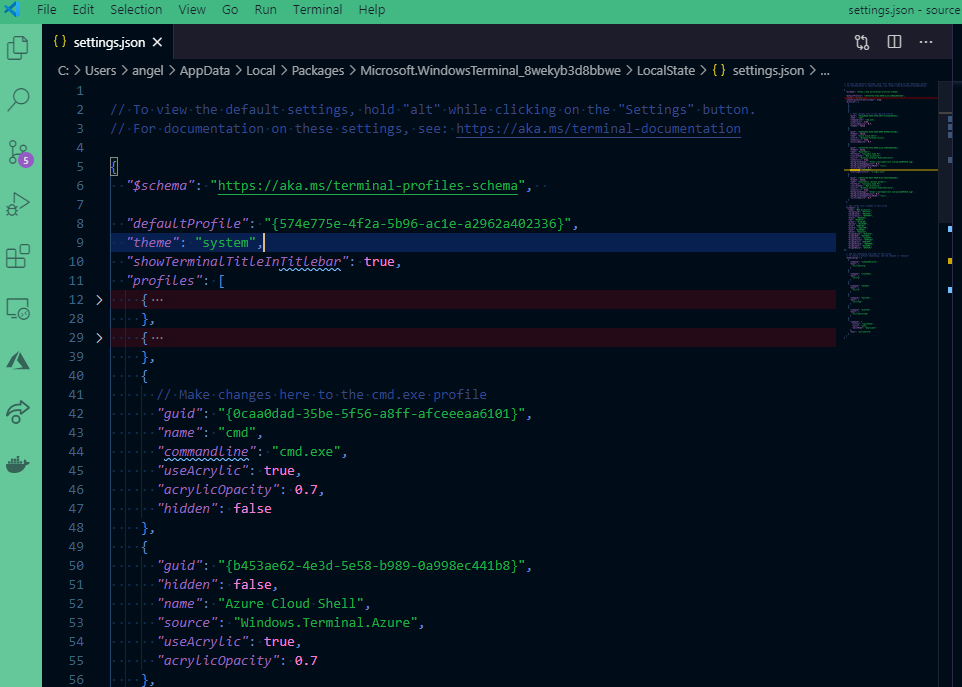Click the "name": "cmd" value on line 43

tap(237, 432)
